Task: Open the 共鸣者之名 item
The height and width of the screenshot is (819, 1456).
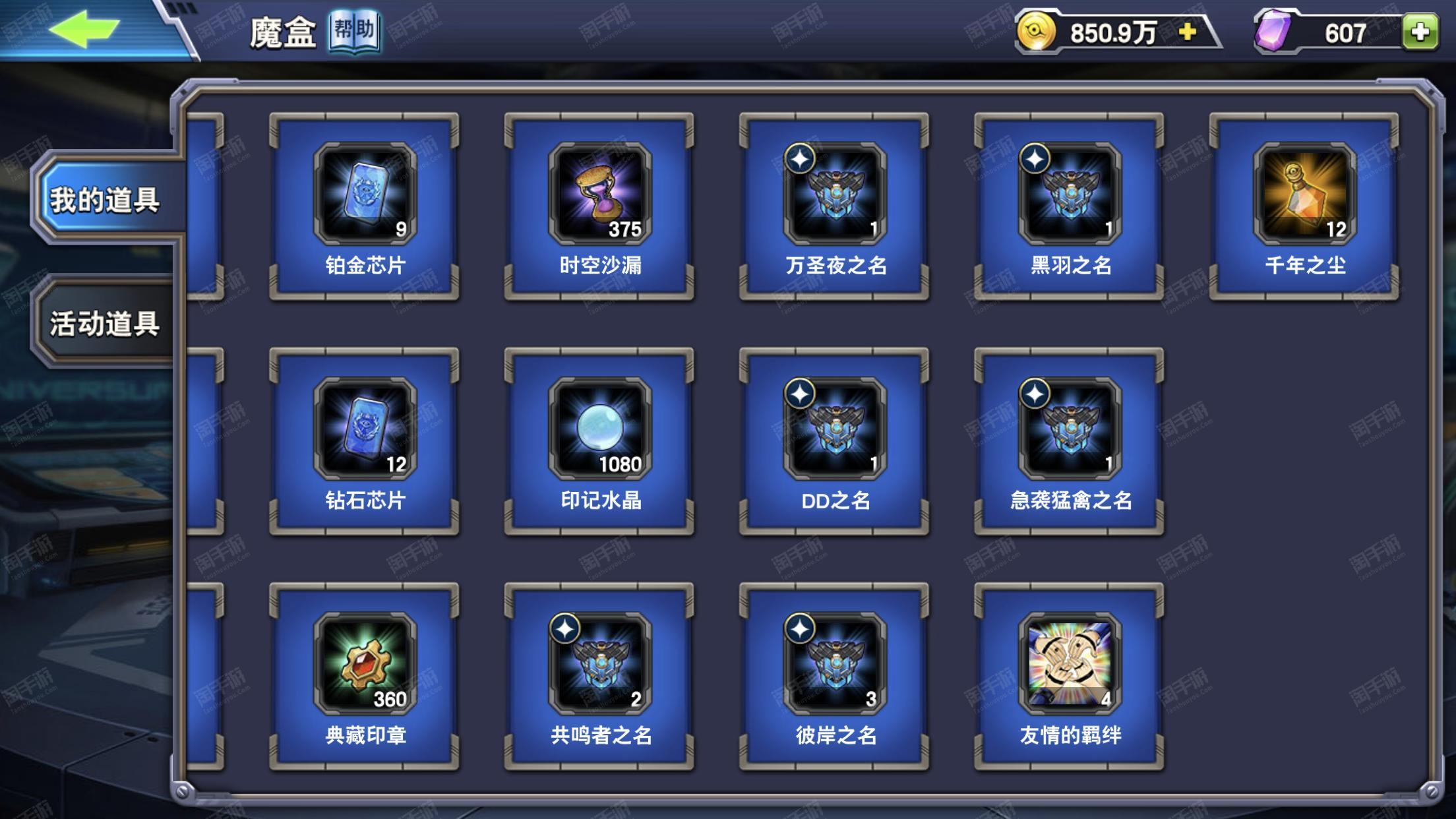Action: click(599, 677)
